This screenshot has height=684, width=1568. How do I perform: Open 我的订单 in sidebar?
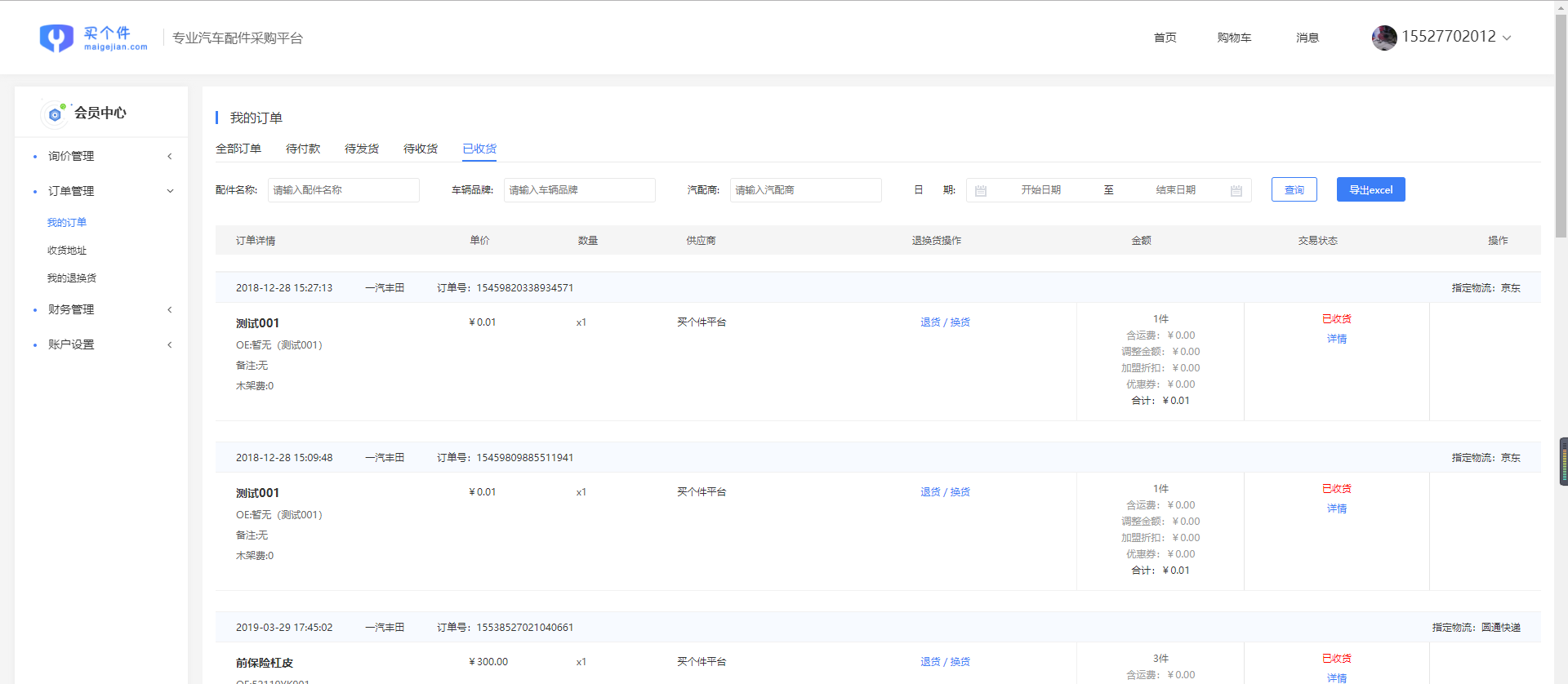click(67, 222)
